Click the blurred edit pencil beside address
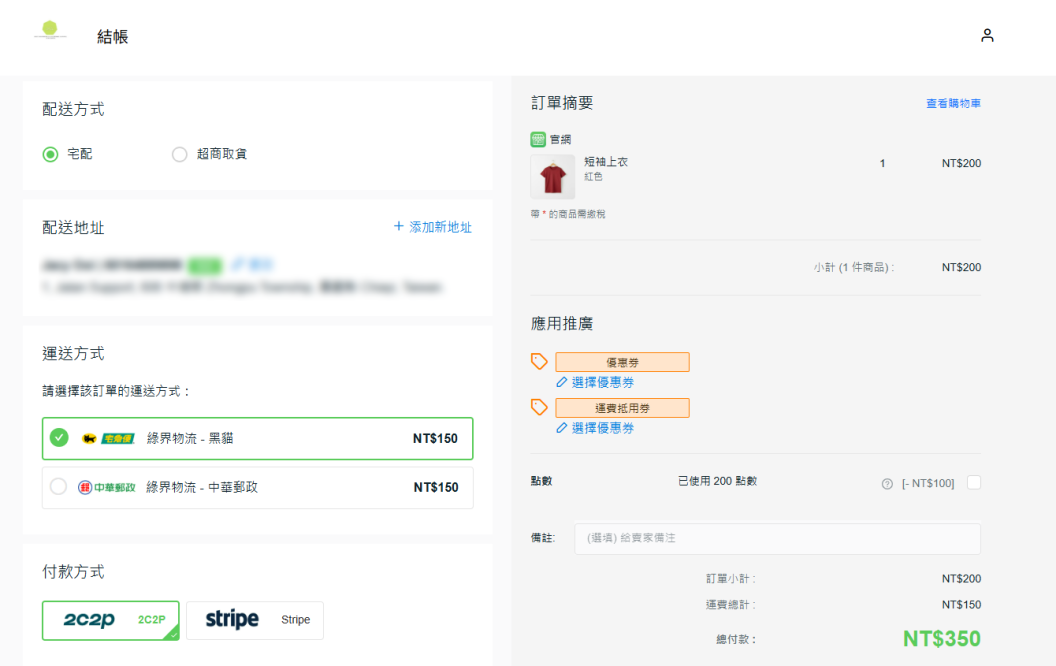The height and width of the screenshot is (666, 1056). (x=238, y=265)
